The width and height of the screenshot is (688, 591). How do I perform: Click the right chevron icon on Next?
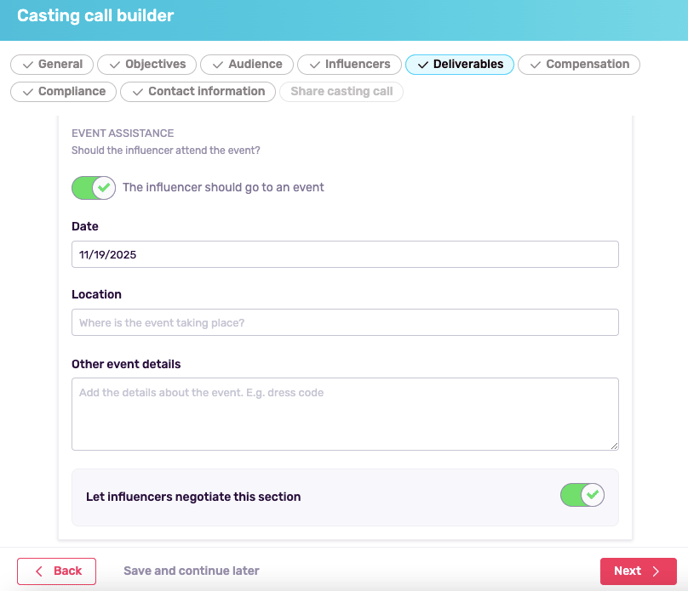tap(656, 571)
